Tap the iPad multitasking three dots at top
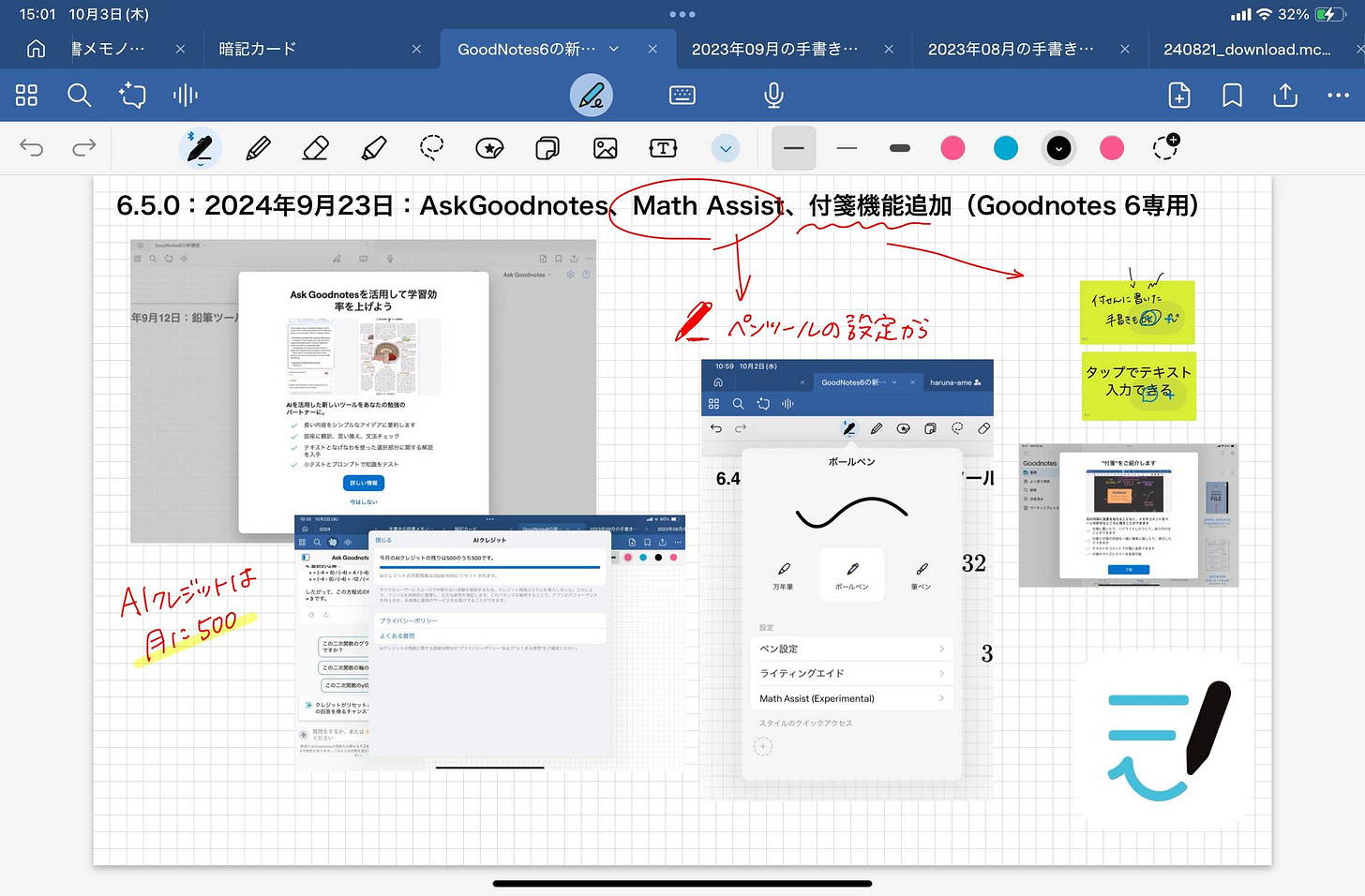1365x896 pixels. click(x=682, y=14)
